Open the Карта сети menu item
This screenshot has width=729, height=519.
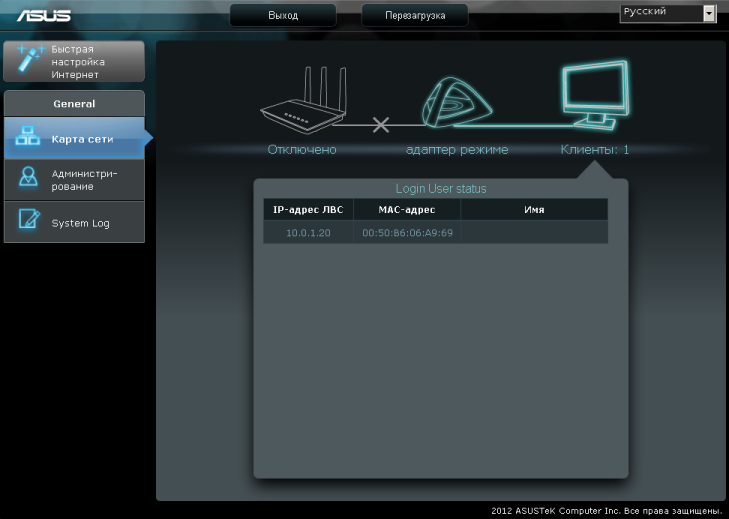coord(74,138)
